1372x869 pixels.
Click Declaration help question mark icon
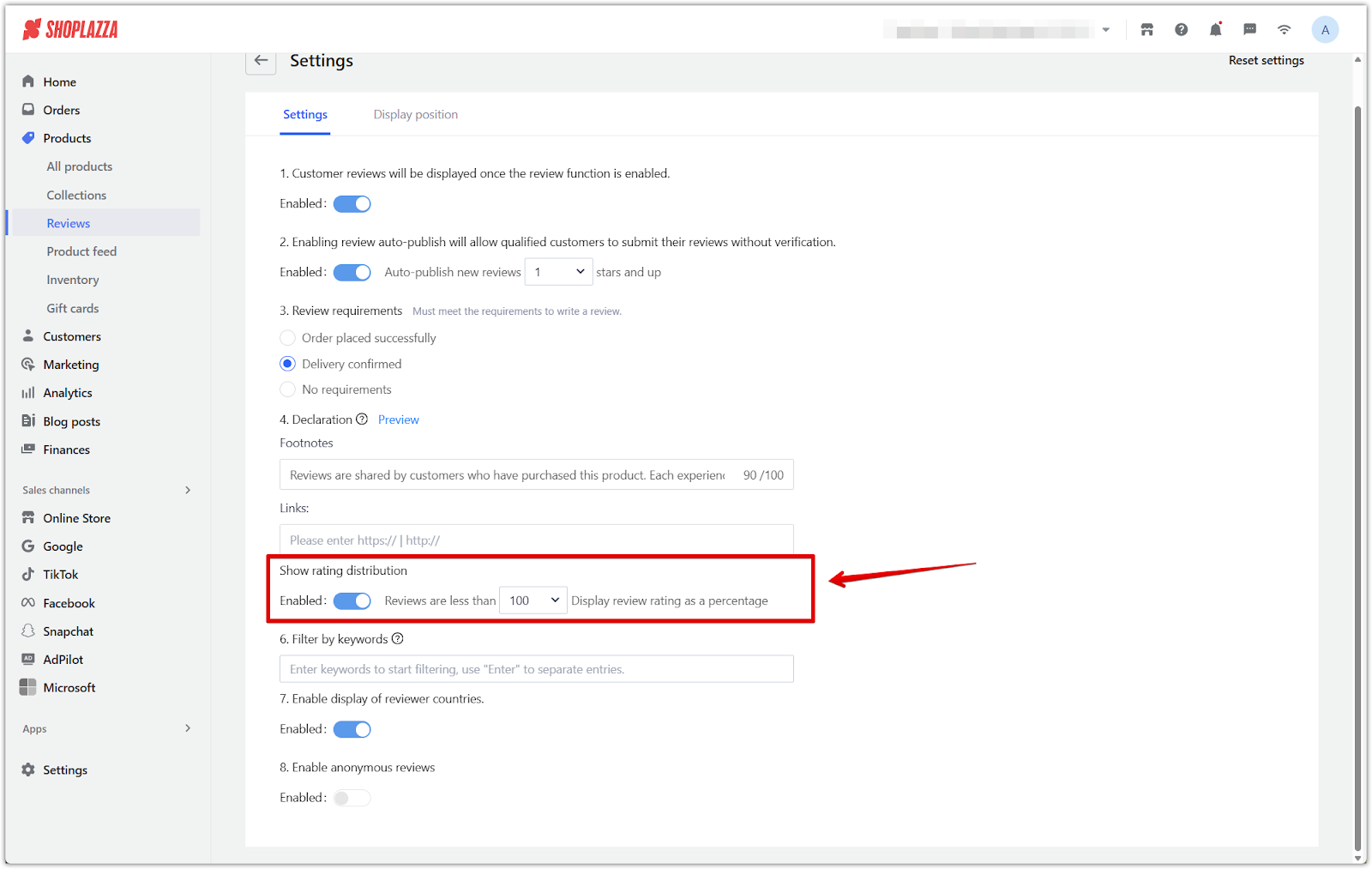(x=362, y=419)
